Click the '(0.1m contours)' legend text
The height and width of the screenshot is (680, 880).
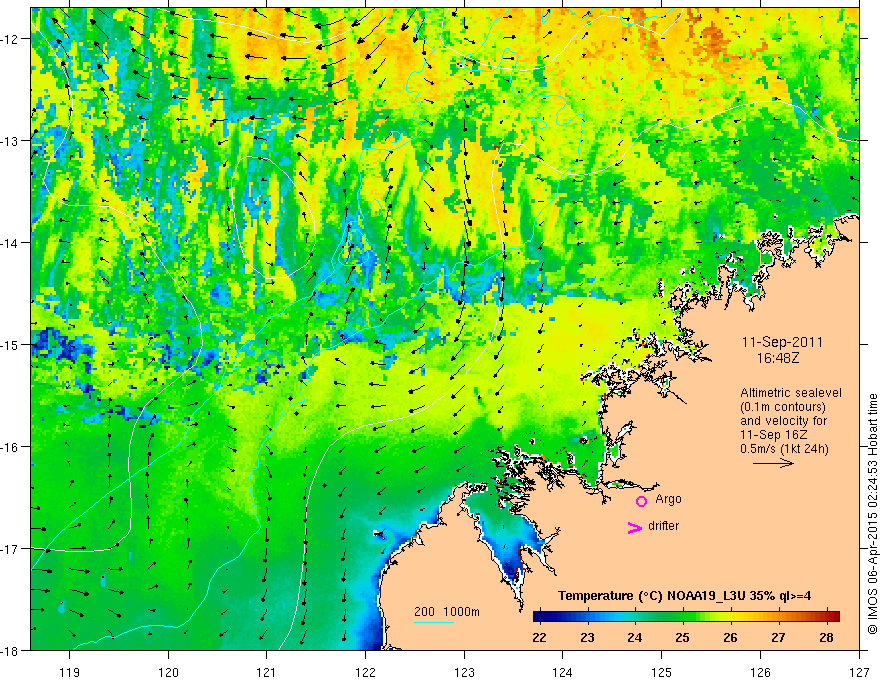[x=783, y=407]
